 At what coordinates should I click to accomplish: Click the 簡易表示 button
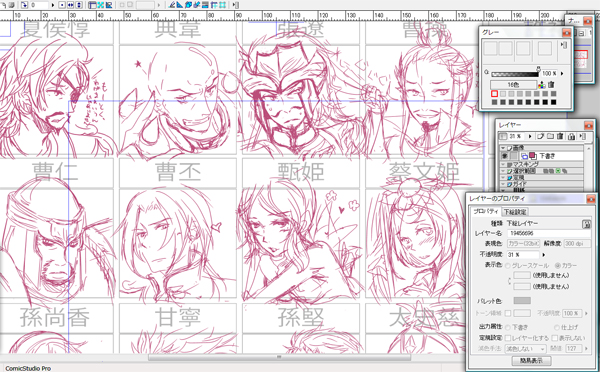click(532, 361)
